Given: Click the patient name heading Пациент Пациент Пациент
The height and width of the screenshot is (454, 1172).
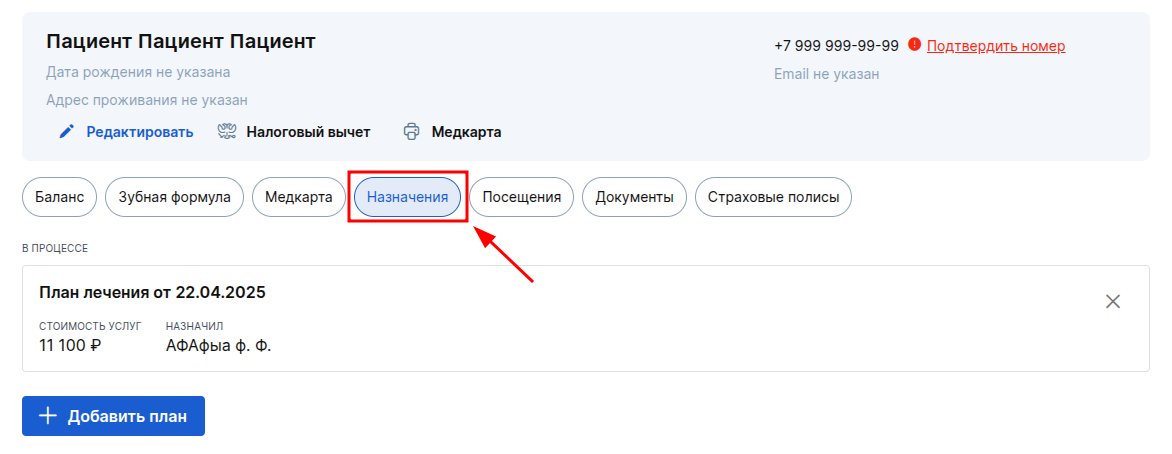Looking at the screenshot, I should [x=181, y=41].
